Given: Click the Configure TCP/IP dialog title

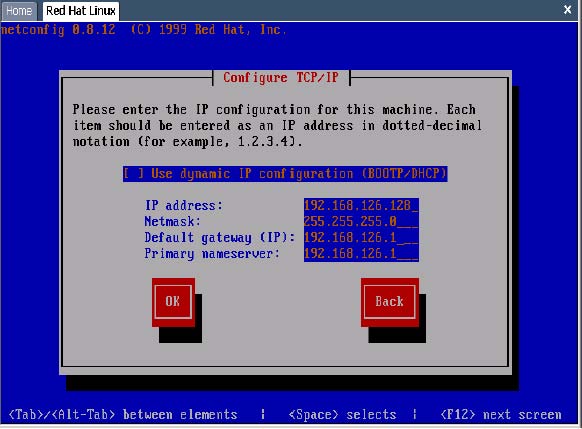Looking at the screenshot, I should tap(281, 78).
